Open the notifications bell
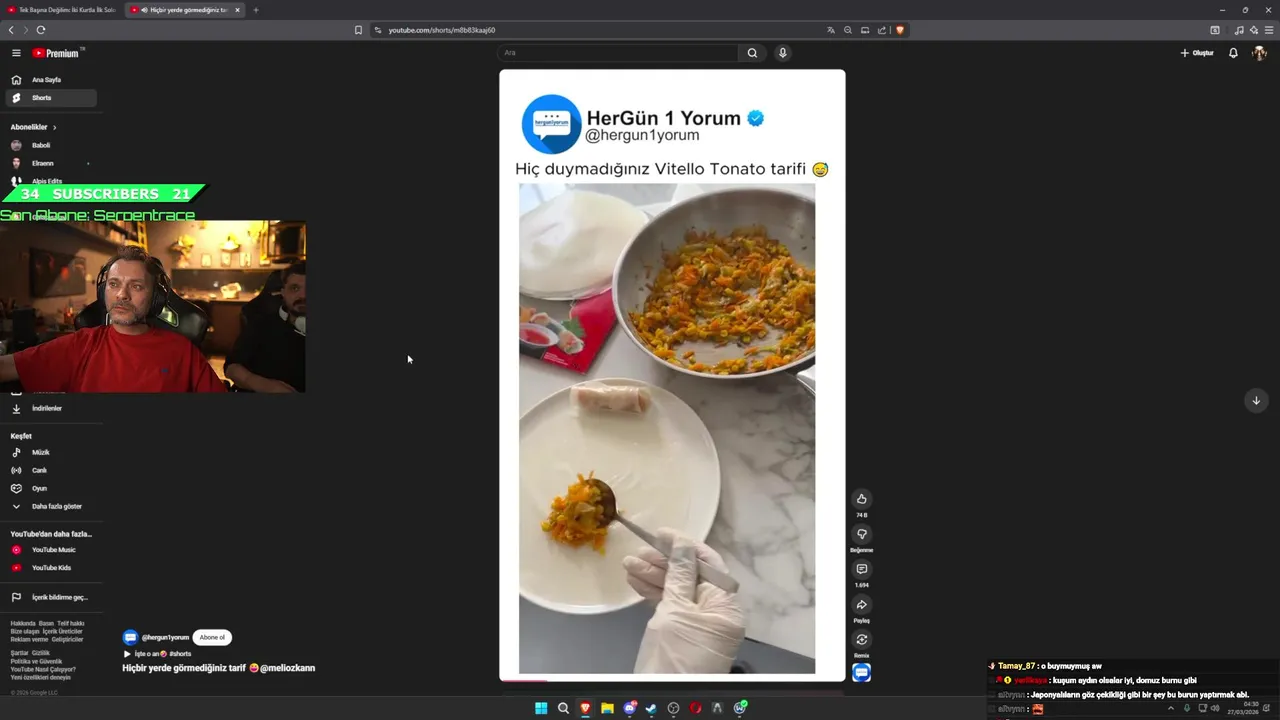Image resolution: width=1280 pixels, height=720 pixels. 1233,53
